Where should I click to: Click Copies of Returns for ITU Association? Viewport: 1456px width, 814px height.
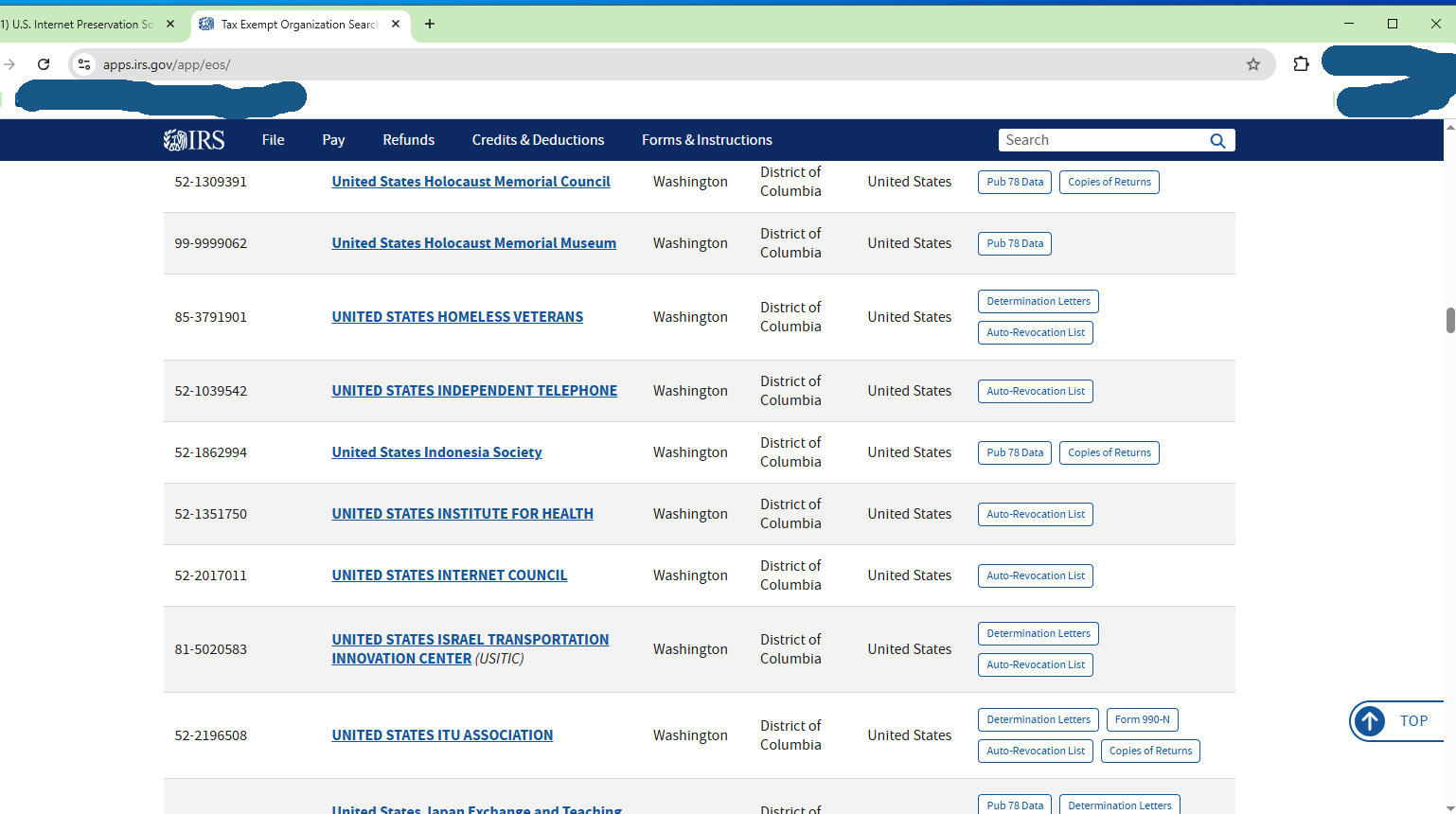click(1150, 751)
